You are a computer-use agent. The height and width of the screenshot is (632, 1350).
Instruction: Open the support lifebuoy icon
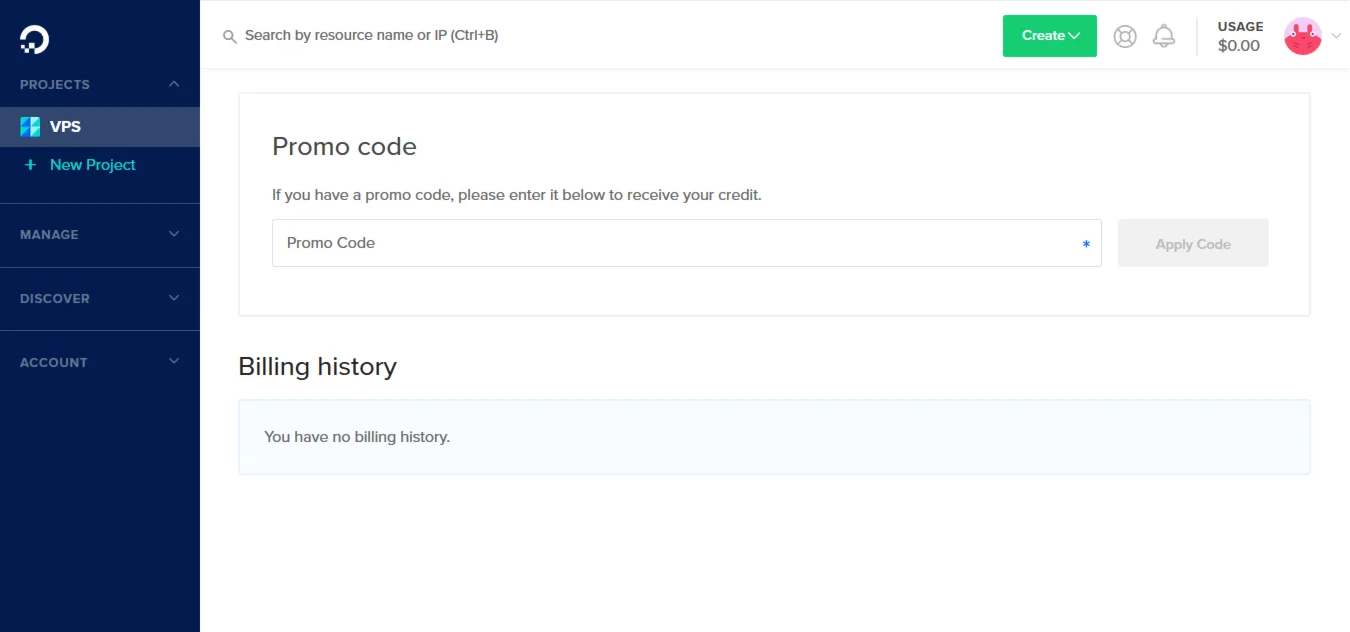point(1125,36)
